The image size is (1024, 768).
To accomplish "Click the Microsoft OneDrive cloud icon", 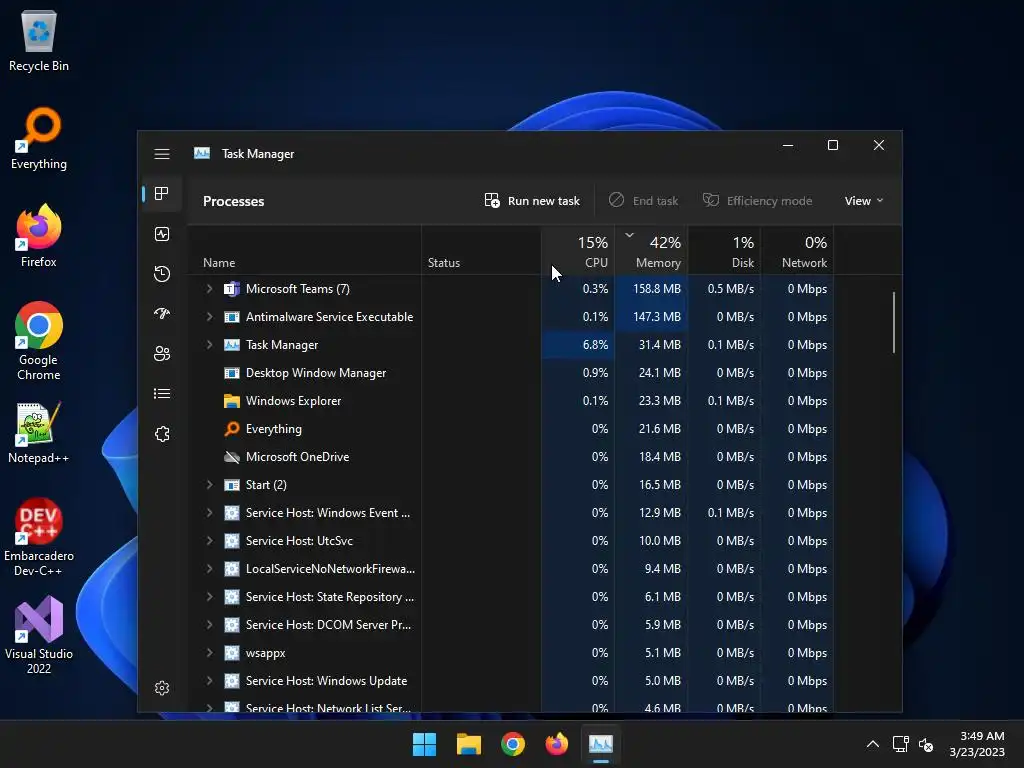I will pos(232,456).
